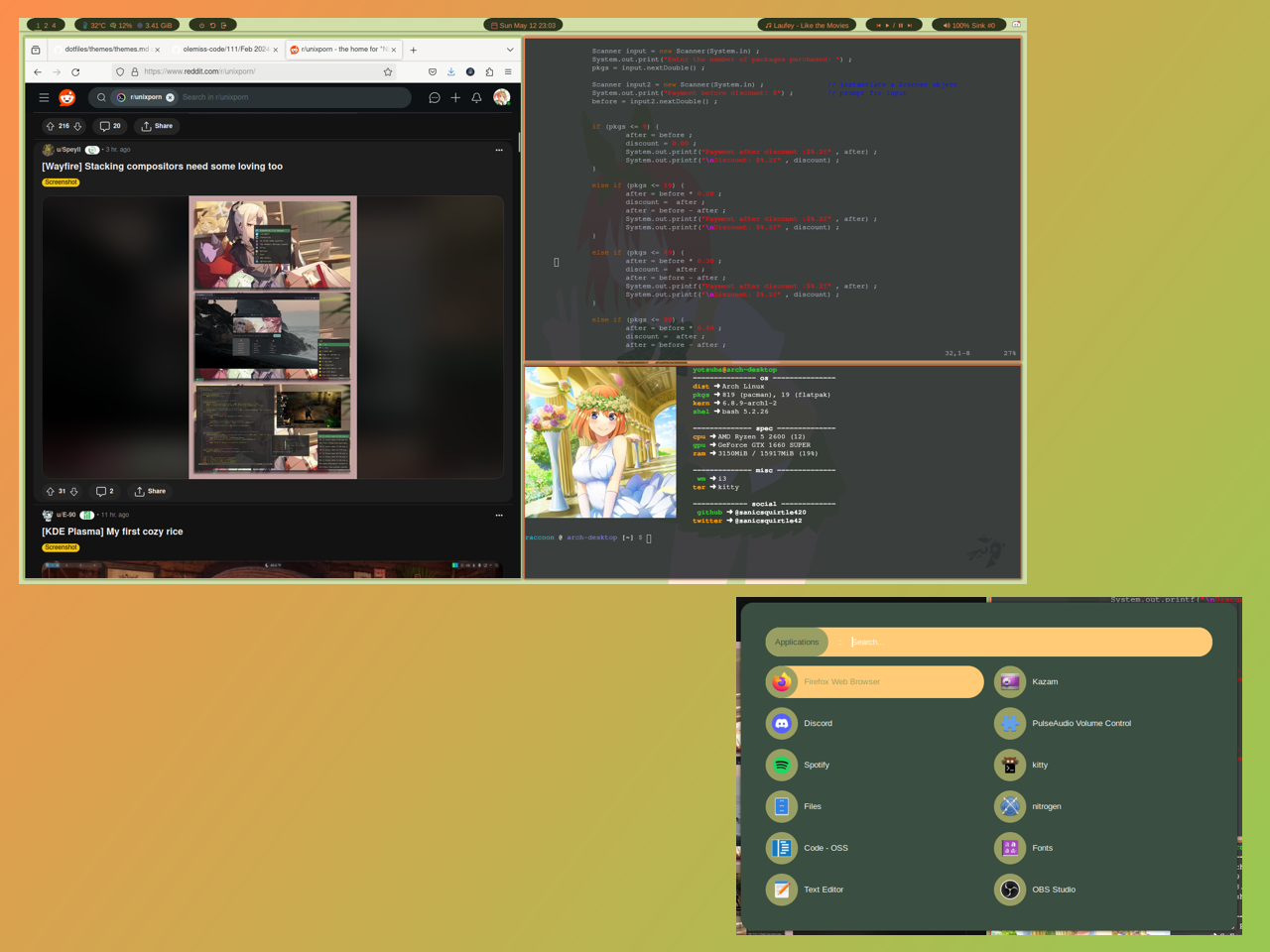Open PulseAudio Volume Control from launcher
This screenshot has width=1270, height=952.
click(x=1102, y=723)
